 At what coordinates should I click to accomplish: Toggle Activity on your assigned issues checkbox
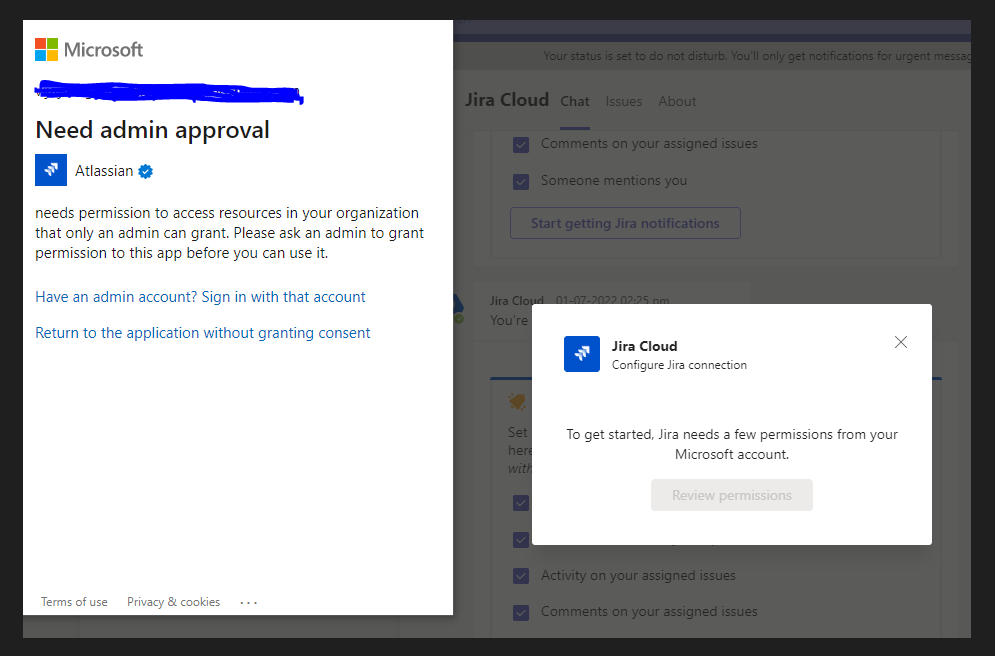click(x=521, y=576)
